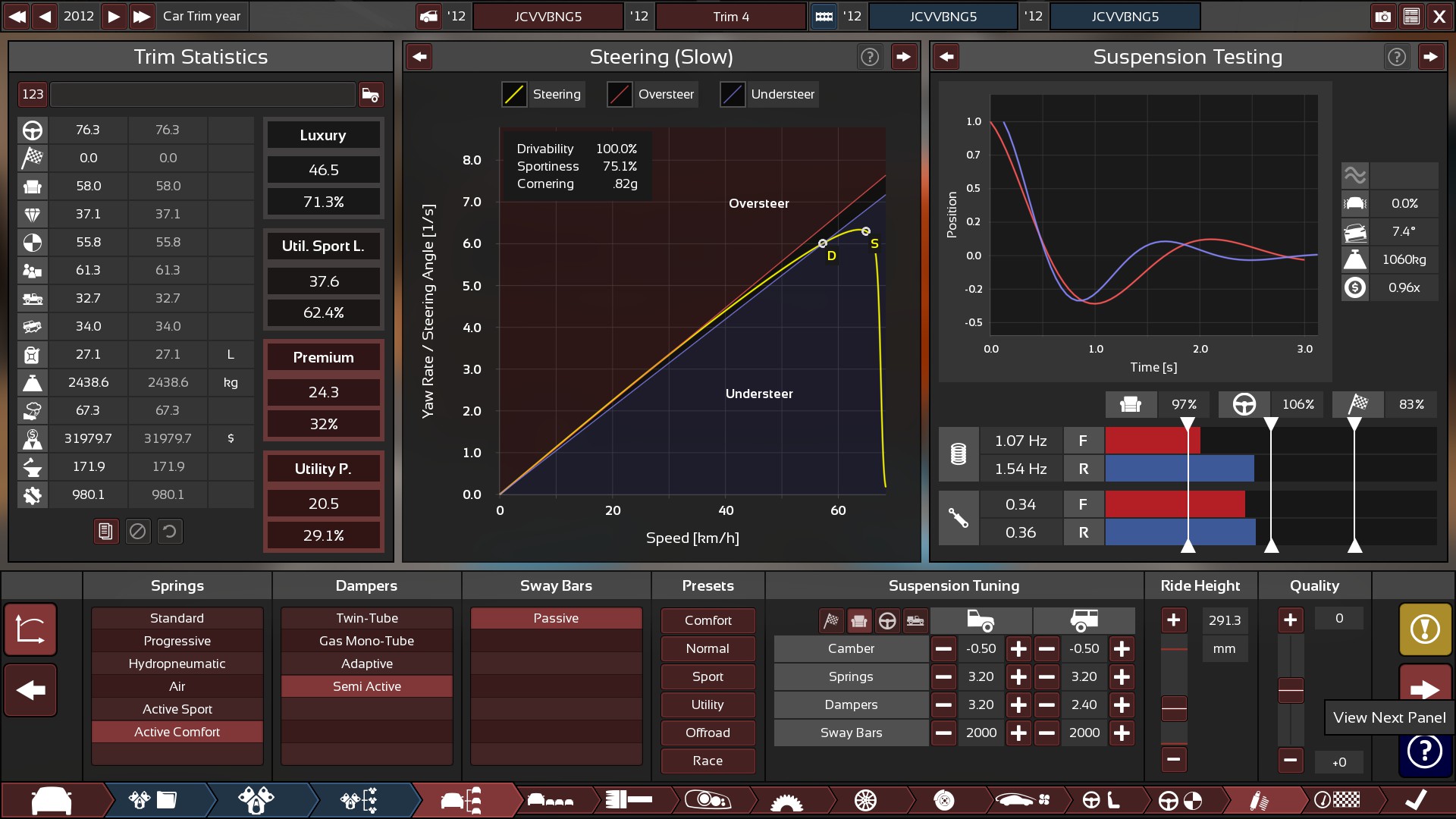1456x819 pixels.
Task: Apply the Comfort suspension preset
Action: pyautogui.click(x=708, y=620)
